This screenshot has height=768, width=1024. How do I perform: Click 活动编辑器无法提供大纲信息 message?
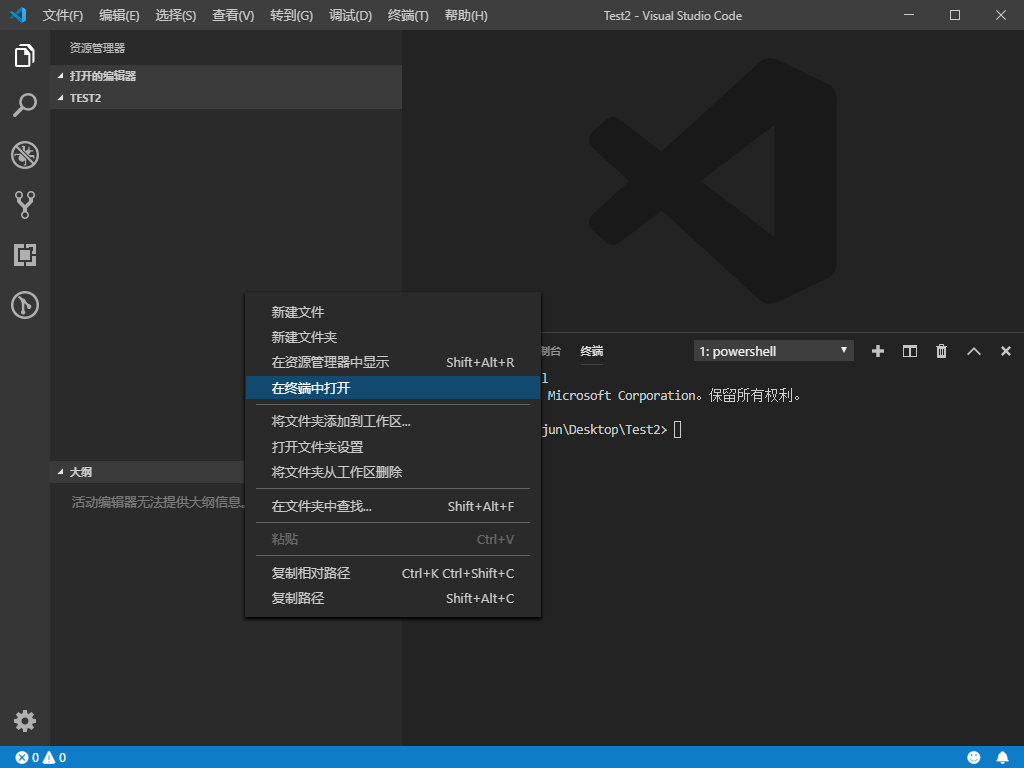point(158,502)
